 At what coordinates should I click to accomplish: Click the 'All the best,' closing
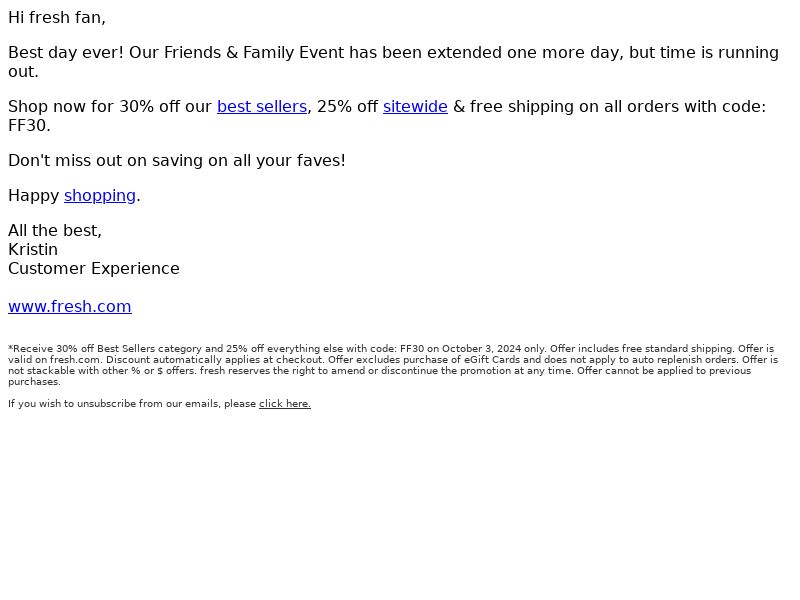[55, 231]
